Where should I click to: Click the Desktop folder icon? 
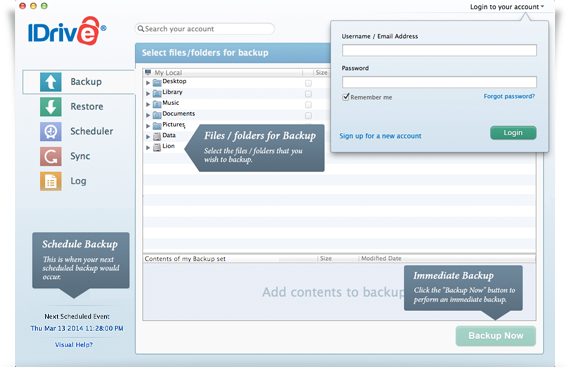pyautogui.click(x=157, y=82)
